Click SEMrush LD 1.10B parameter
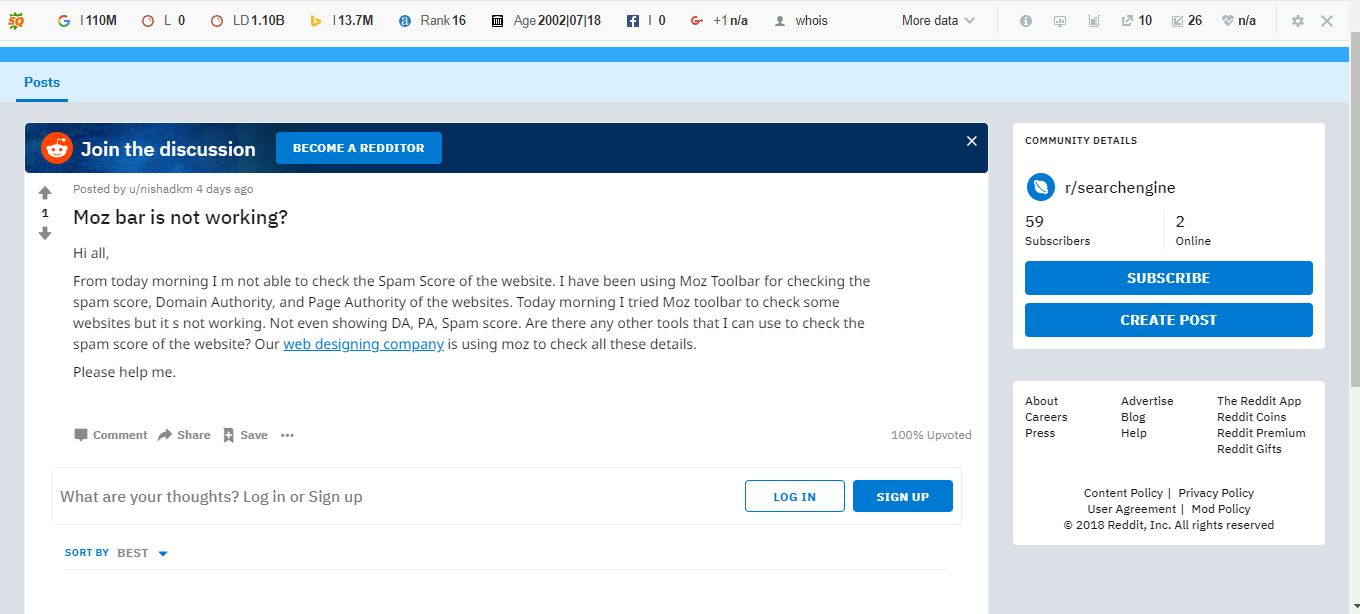Screen dimensions: 1360x614 [x=248, y=20]
